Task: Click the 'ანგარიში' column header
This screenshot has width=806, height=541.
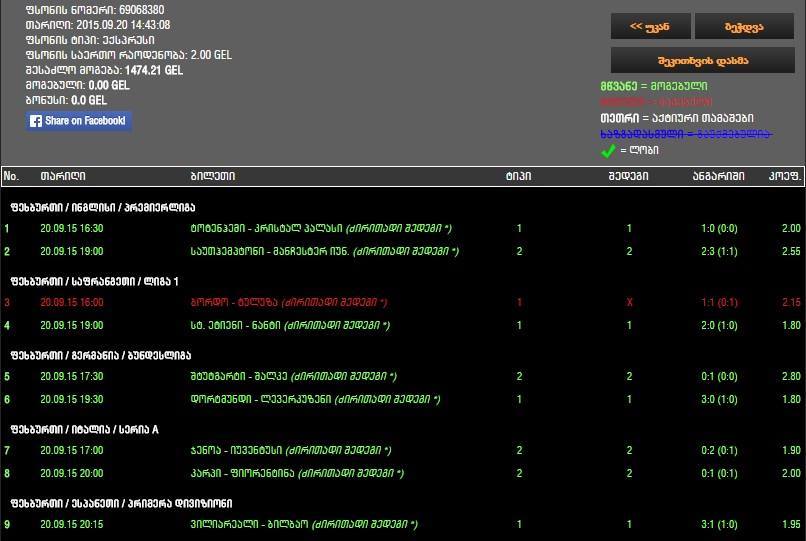Action: coord(718,176)
